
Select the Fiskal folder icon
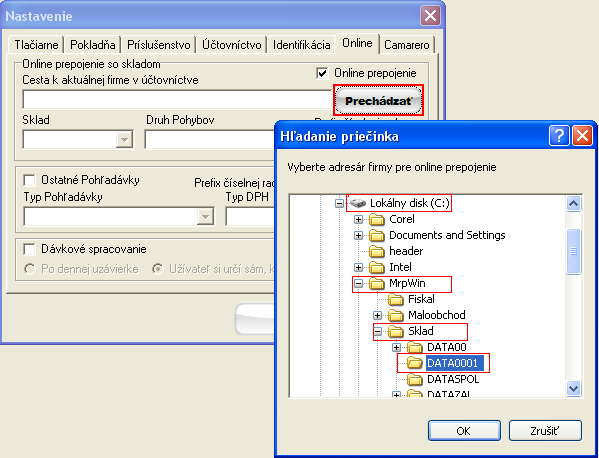click(396, 300)
